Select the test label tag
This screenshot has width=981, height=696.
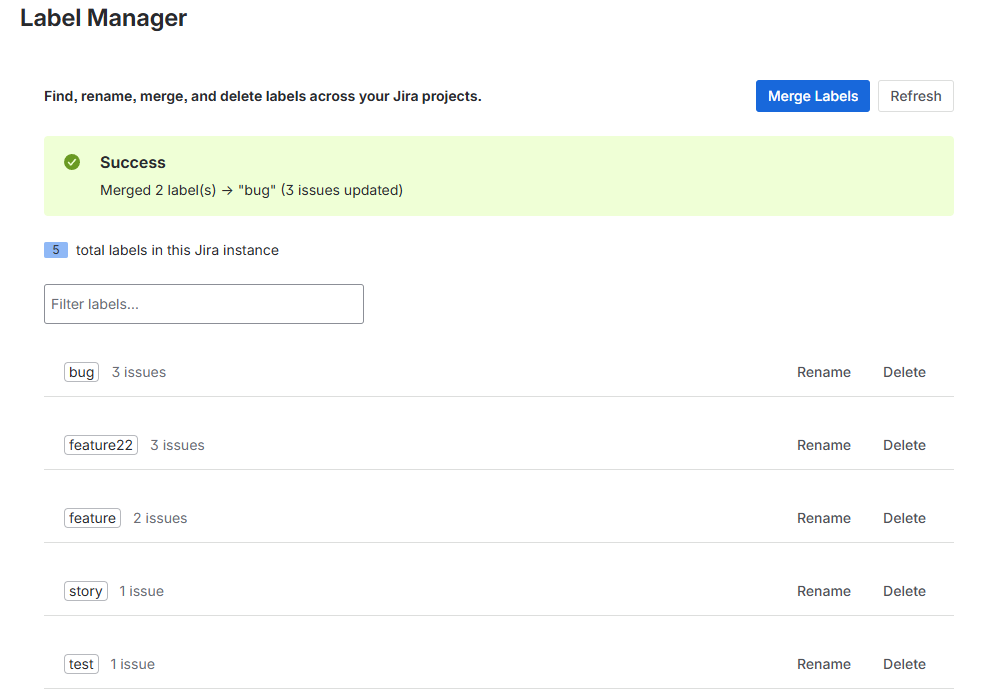point(81,664)
